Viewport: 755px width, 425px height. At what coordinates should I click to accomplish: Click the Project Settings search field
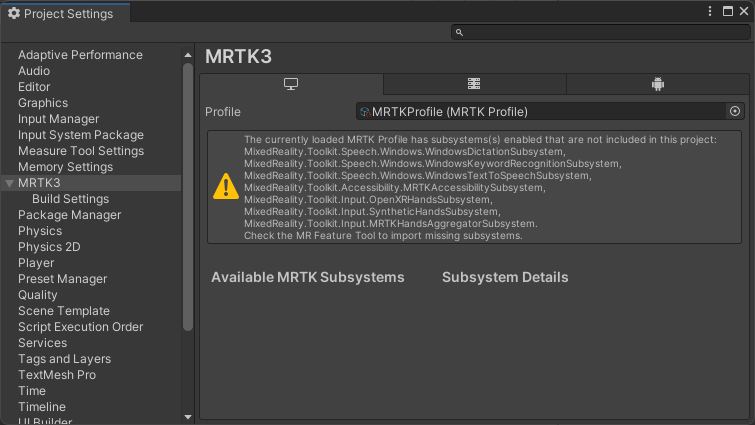600,32
